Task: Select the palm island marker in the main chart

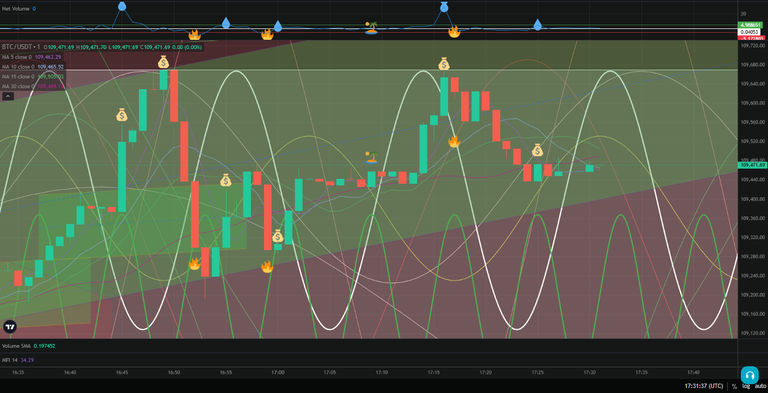Action: point(371,157)
